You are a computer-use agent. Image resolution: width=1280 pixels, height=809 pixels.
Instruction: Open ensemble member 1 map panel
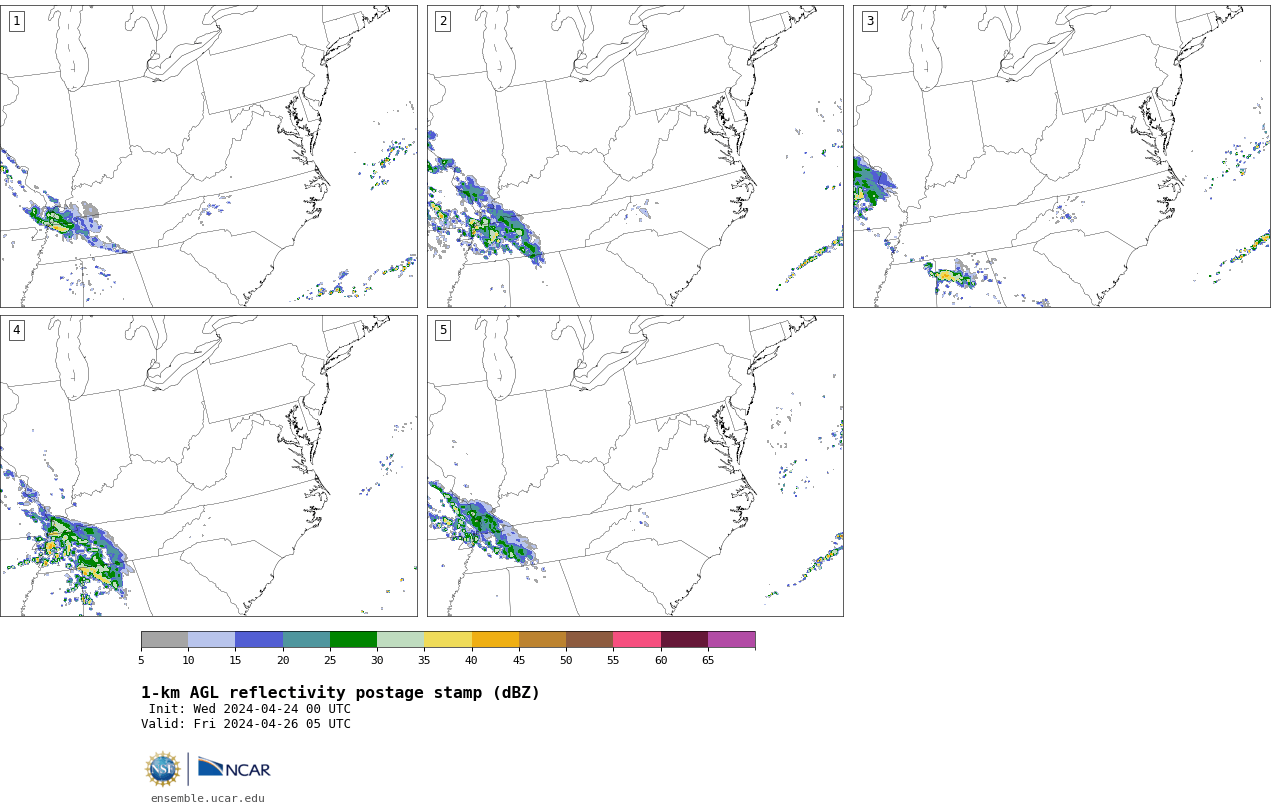[208, 156]
